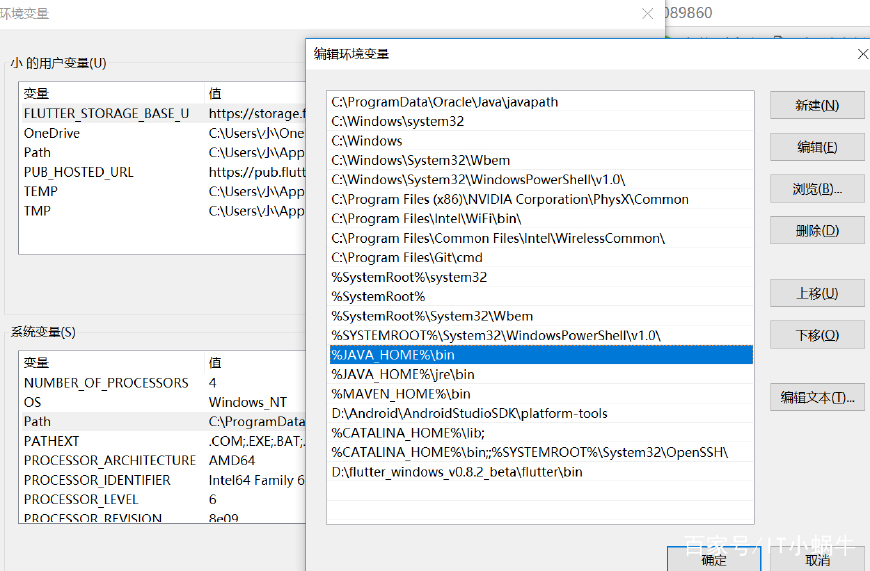The height and width of the screenshot is (571, 870).
Task: Close the 环境变量 window
Action: 647,13
